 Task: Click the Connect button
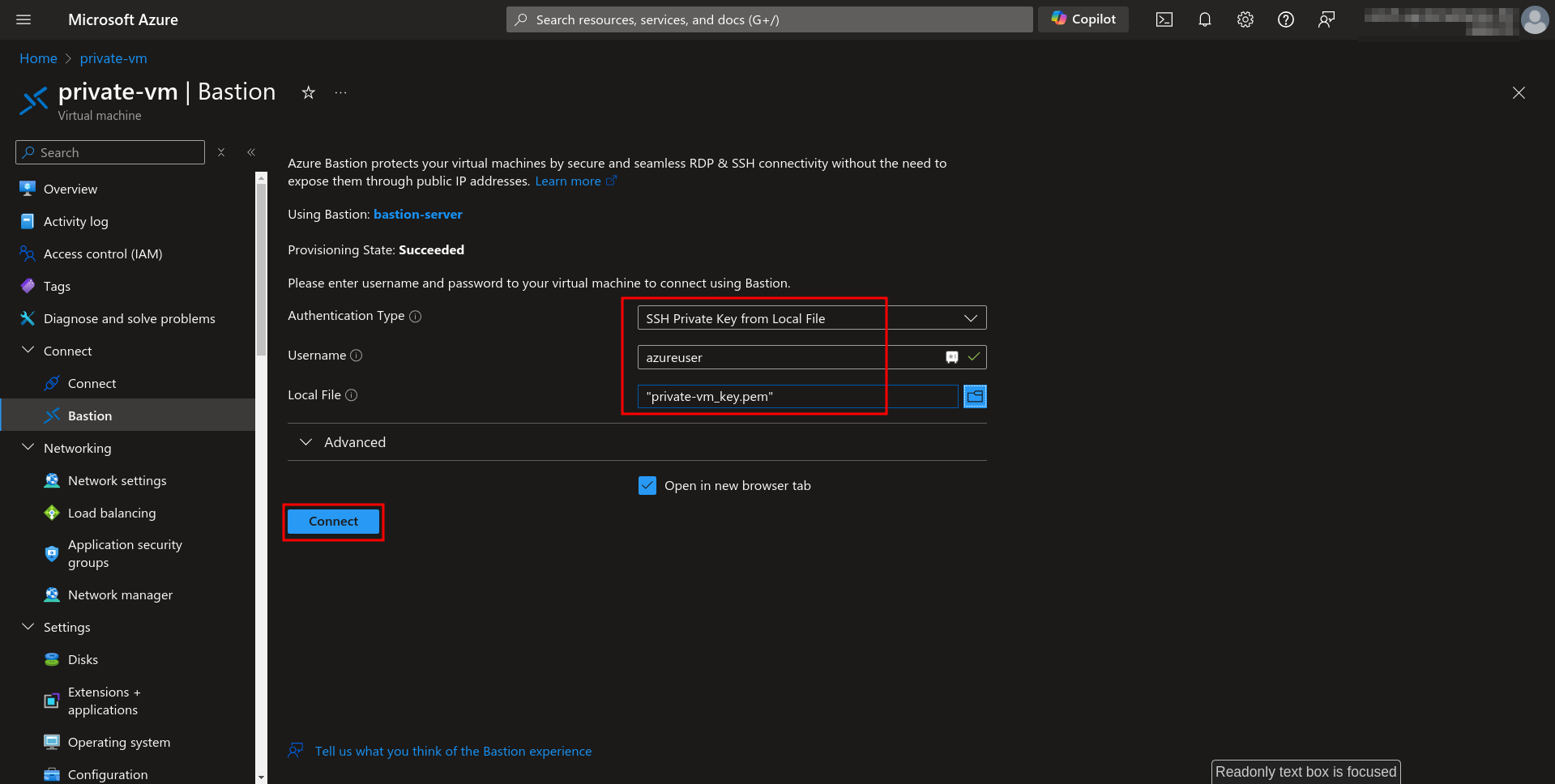[332, 521]
